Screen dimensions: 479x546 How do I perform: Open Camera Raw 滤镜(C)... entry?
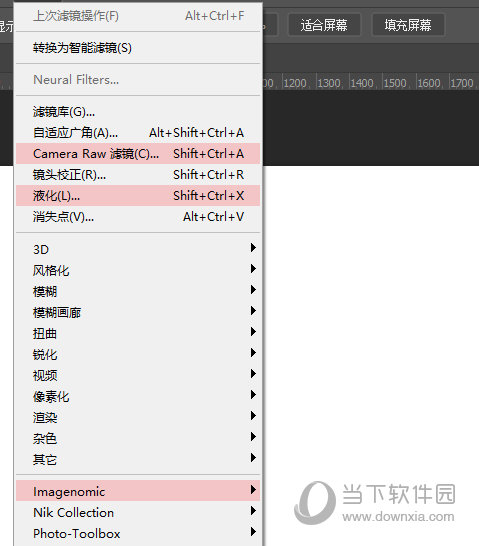point(138,154)
